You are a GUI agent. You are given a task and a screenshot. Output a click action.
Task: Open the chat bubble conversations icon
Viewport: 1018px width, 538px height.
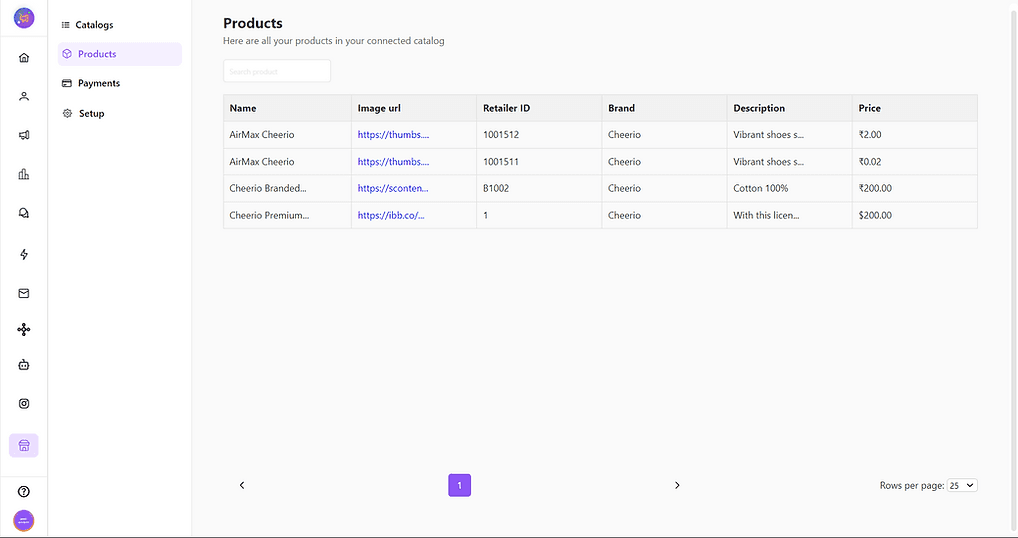(x=24, y=213)
